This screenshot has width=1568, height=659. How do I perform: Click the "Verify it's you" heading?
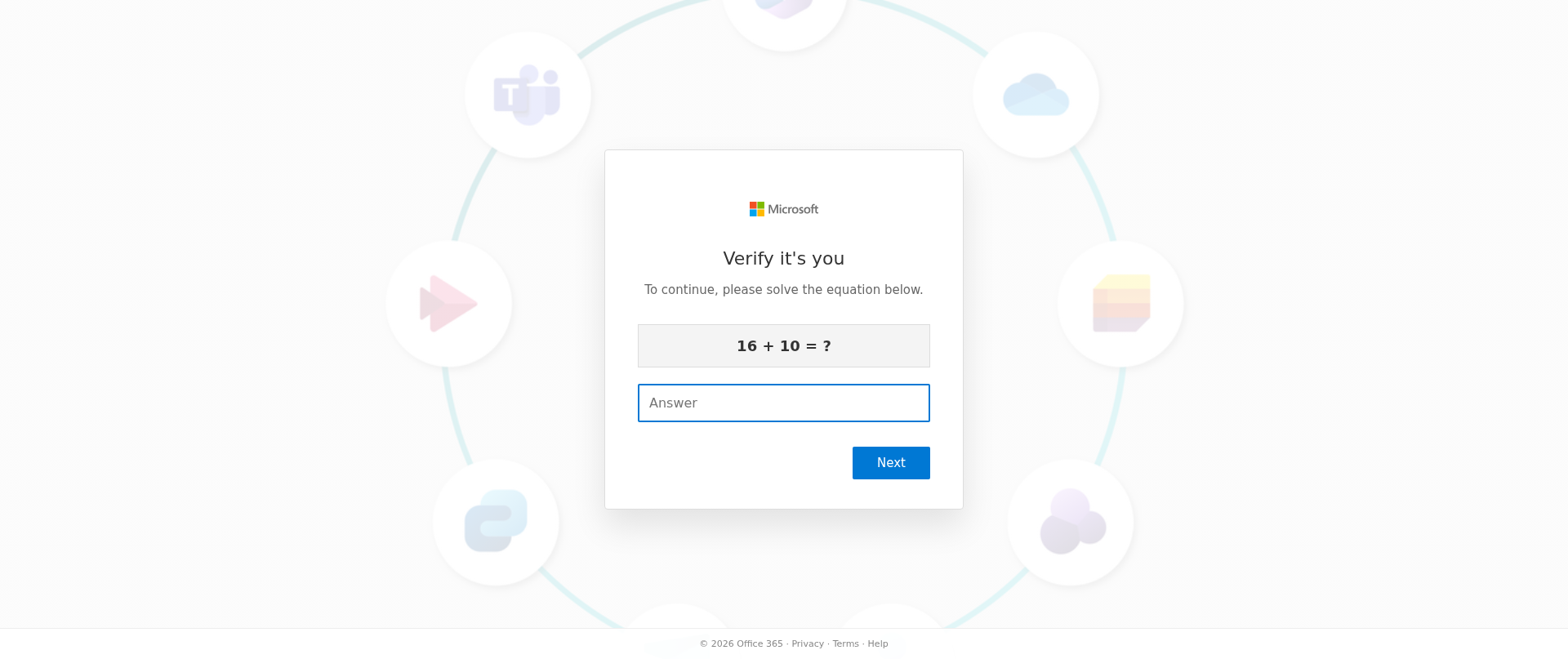(x=784, y=259)
